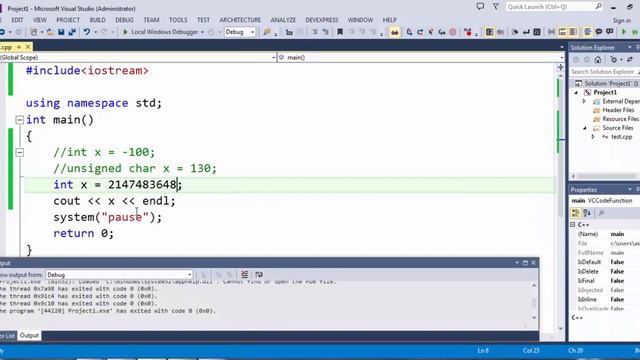Image resolution: width=640 pixels, height=360 pixels.
Task: Toggle bookmark icon in toolbar
Action: [x=340, y=32]
